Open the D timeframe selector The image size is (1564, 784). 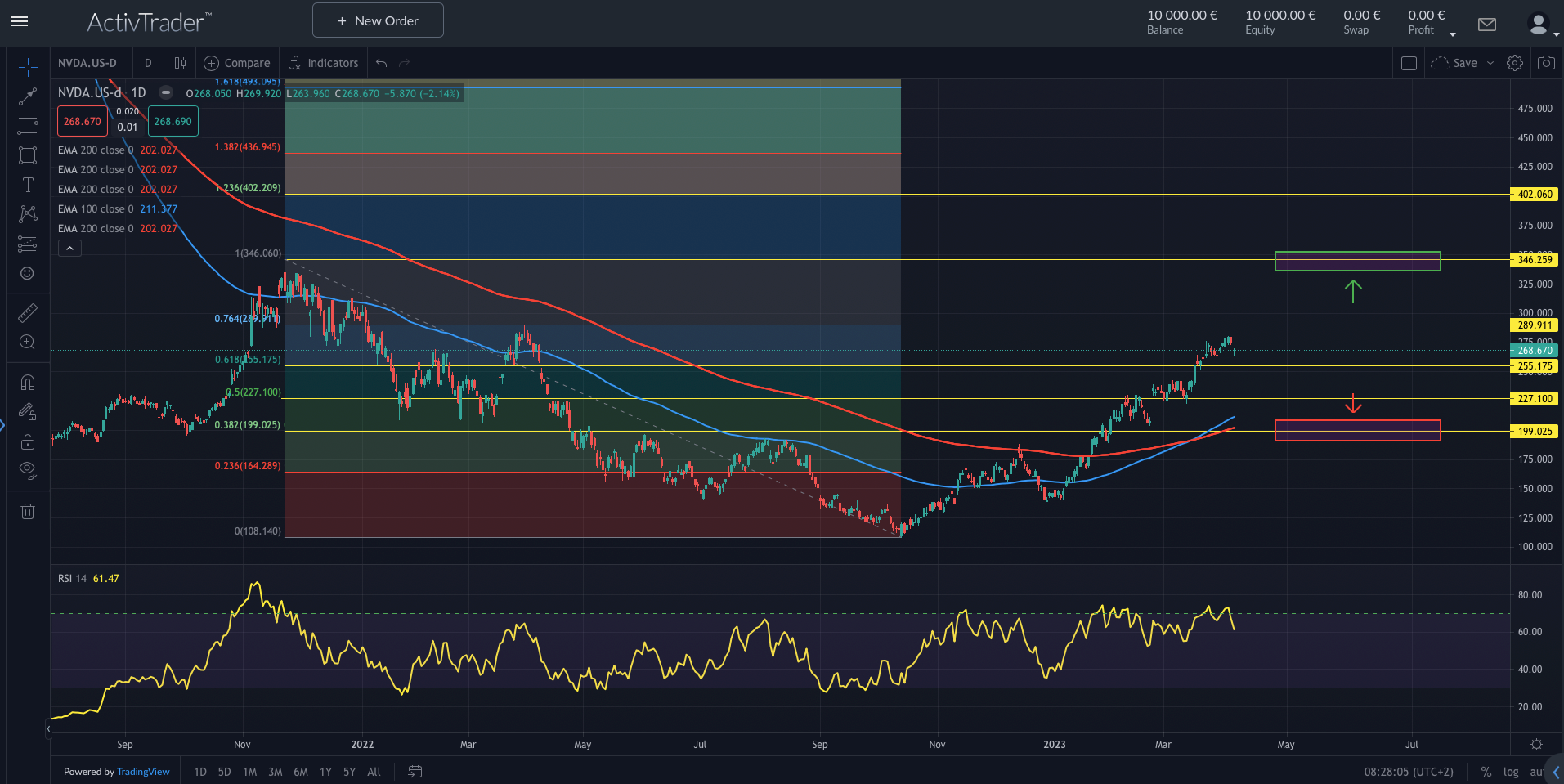[148, 62]
